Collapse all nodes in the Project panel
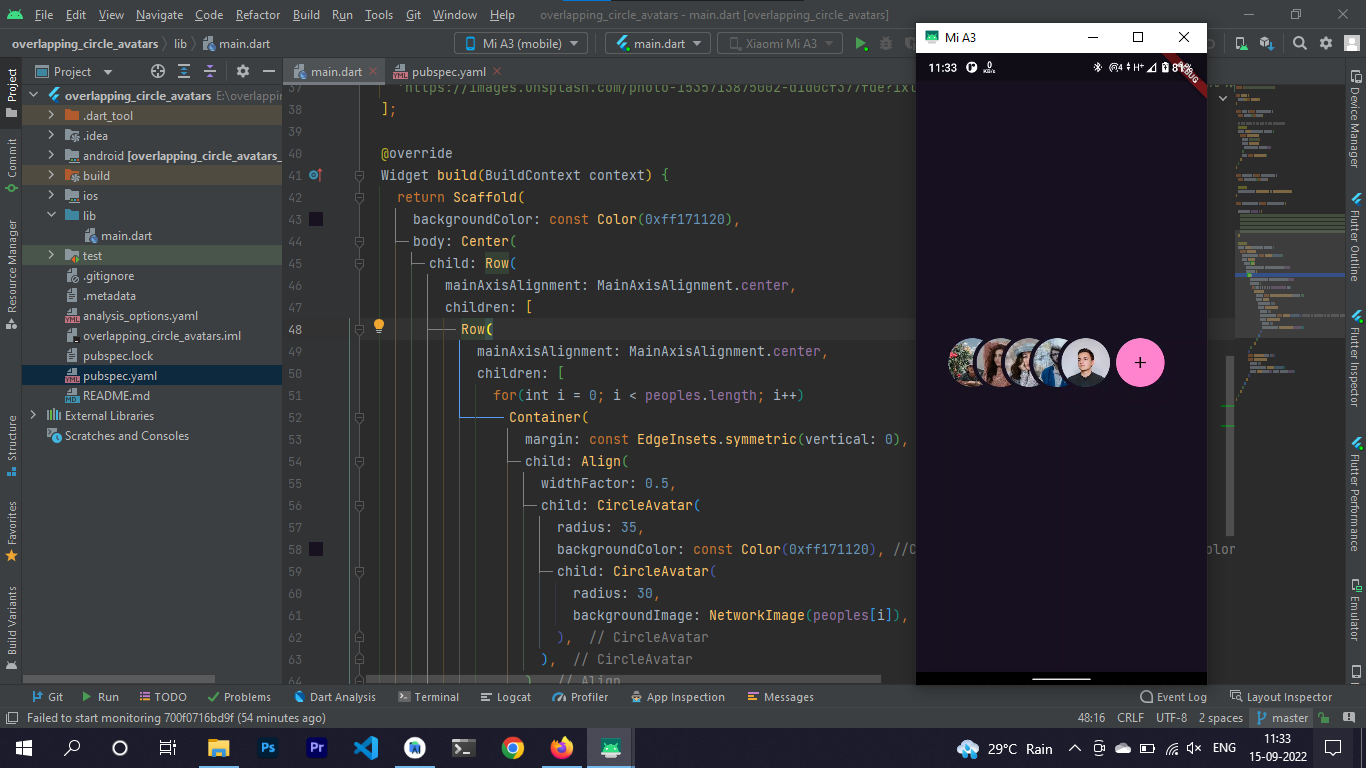Image resolution: width=1366 pixels, height=768 pixels. click(x=208, y=71)
